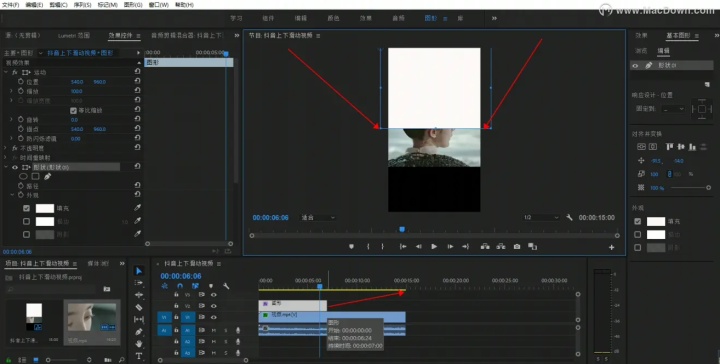This screenshot has width=720, height=364.
Task: Select the Type tool
Action: pos(139,356)
